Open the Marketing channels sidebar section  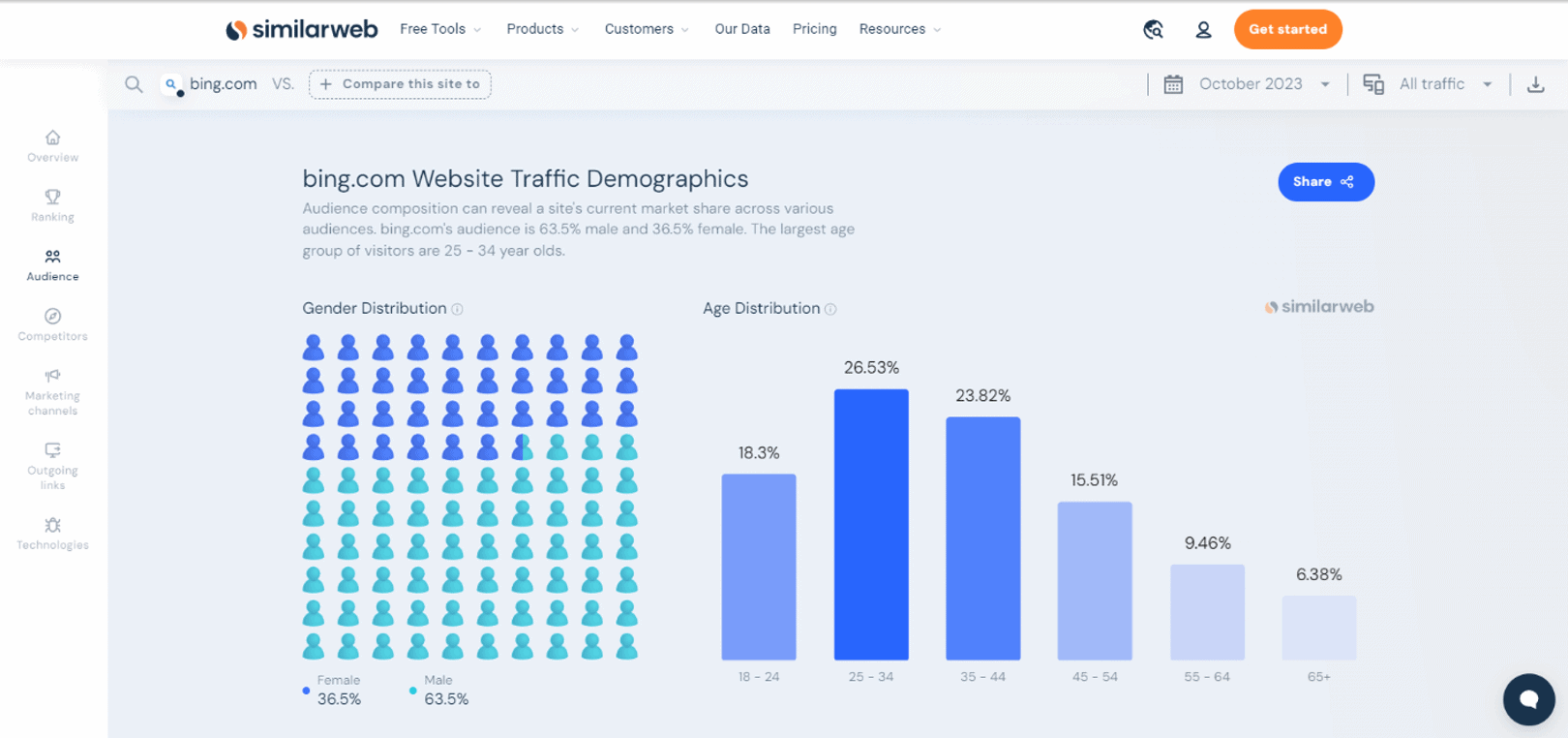[x=53, y=391]
